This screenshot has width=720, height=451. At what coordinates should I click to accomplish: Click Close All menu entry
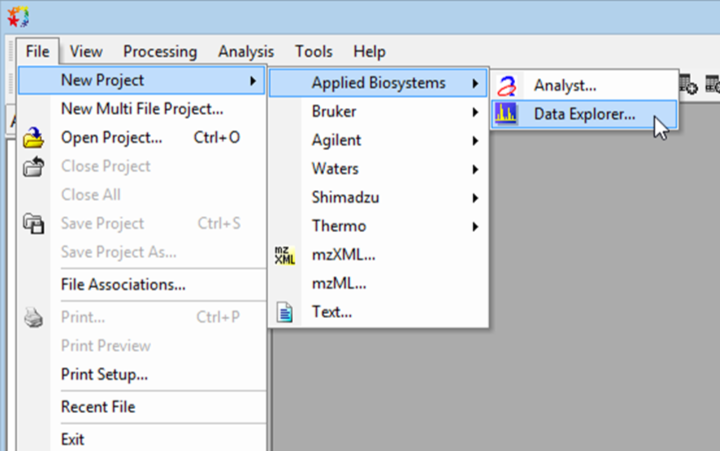pyautogui.click(x=141, y=195)
